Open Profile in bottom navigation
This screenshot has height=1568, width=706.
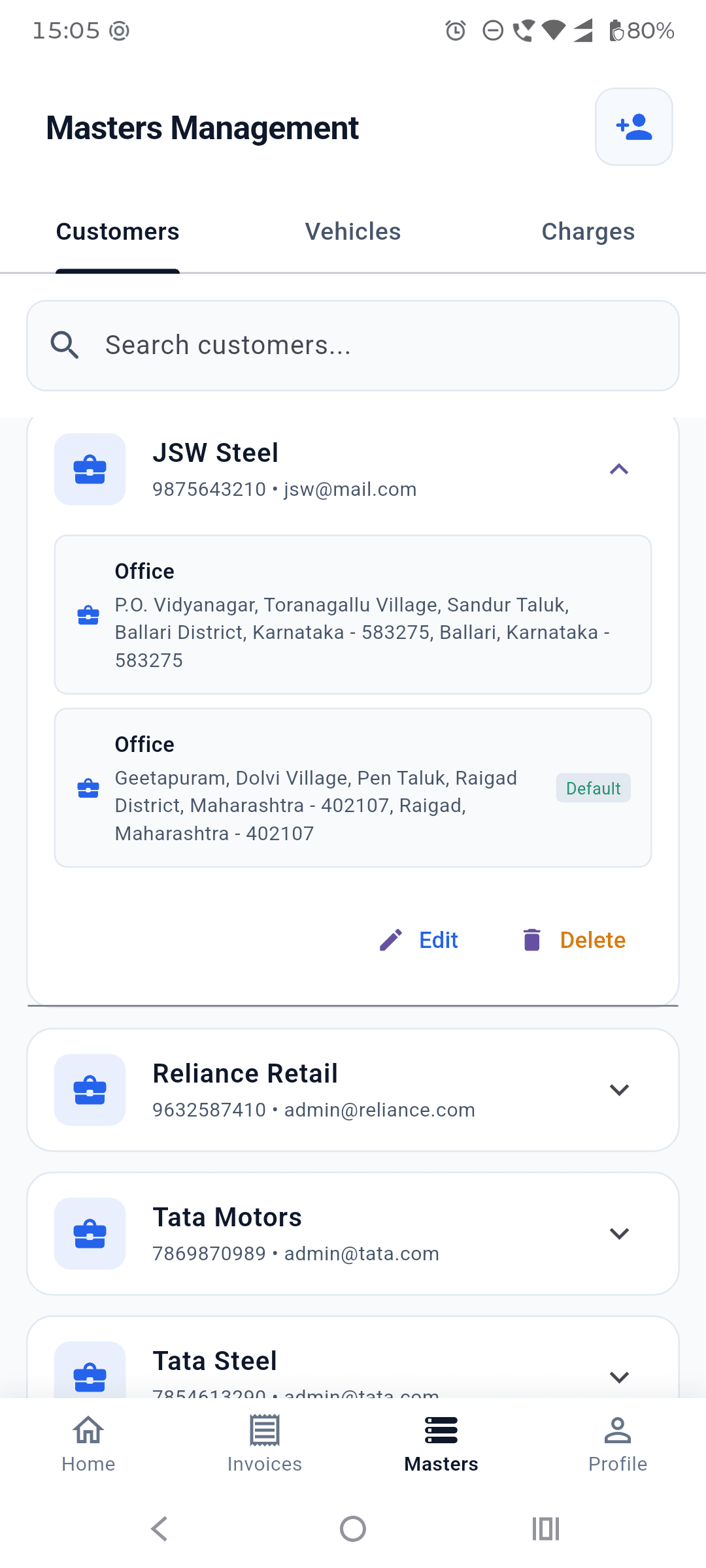point(618,1444)
